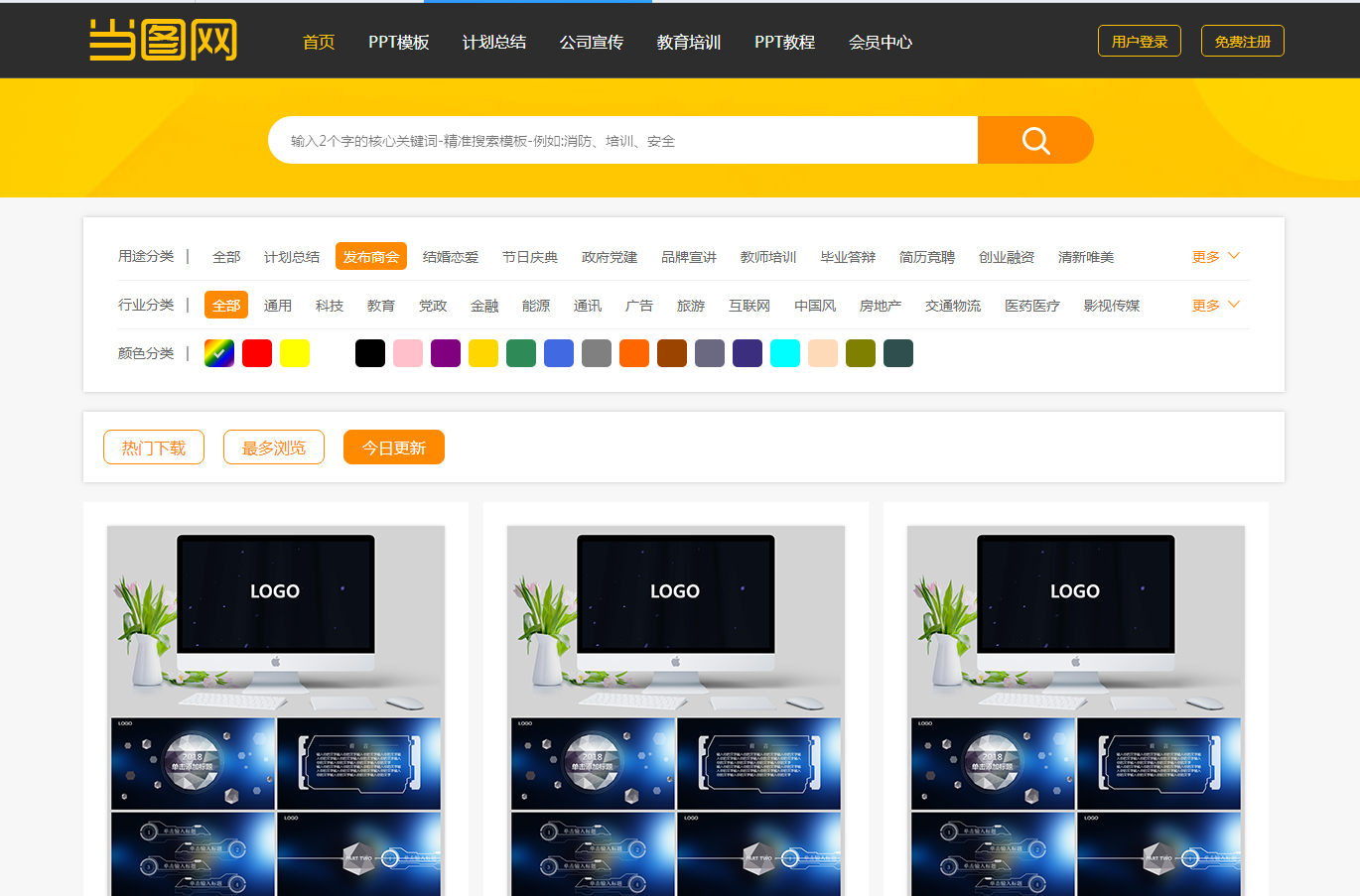Click the 当图网 site logo

[164, 41]
